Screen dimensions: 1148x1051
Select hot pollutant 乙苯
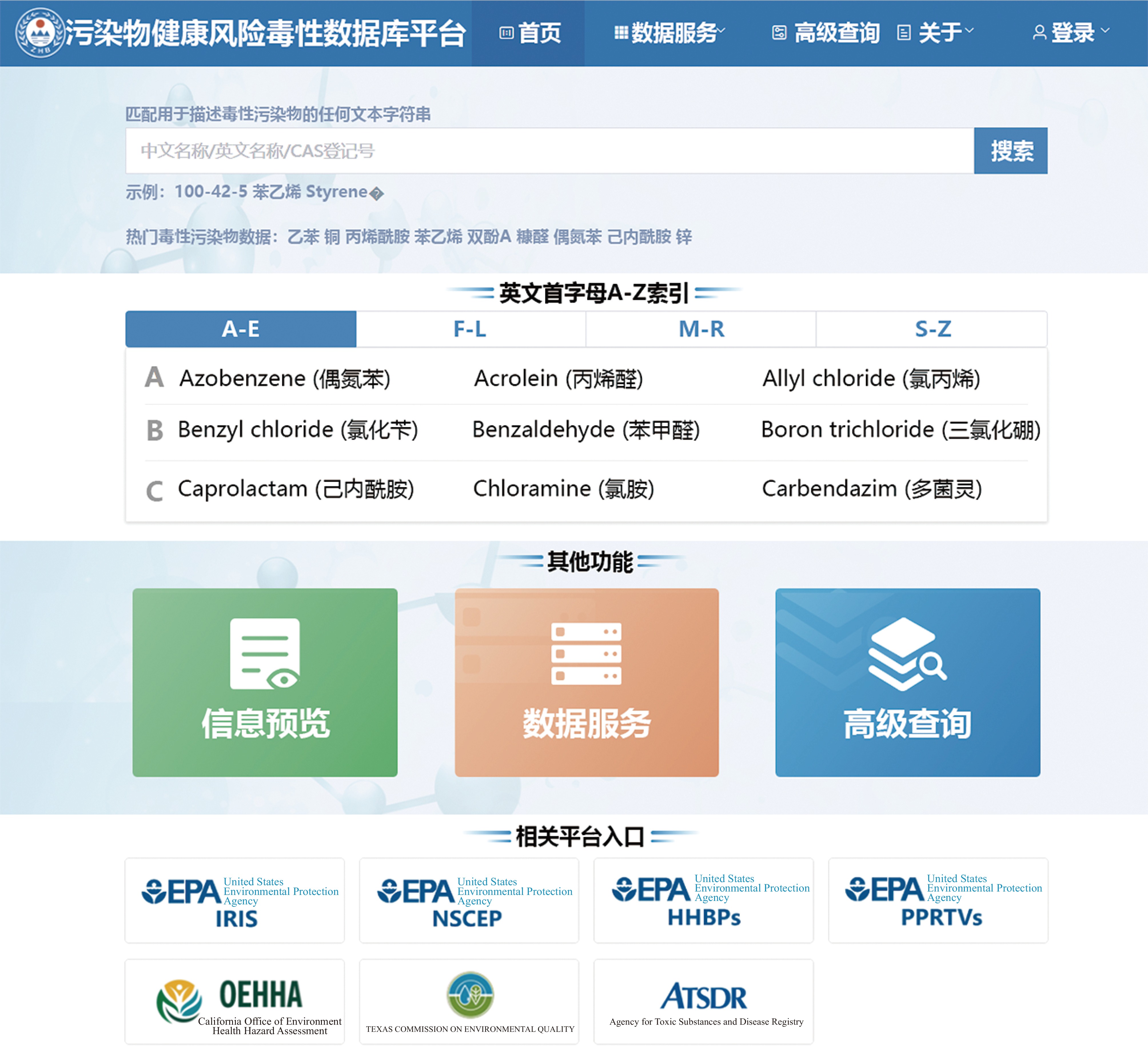(303, 236)
